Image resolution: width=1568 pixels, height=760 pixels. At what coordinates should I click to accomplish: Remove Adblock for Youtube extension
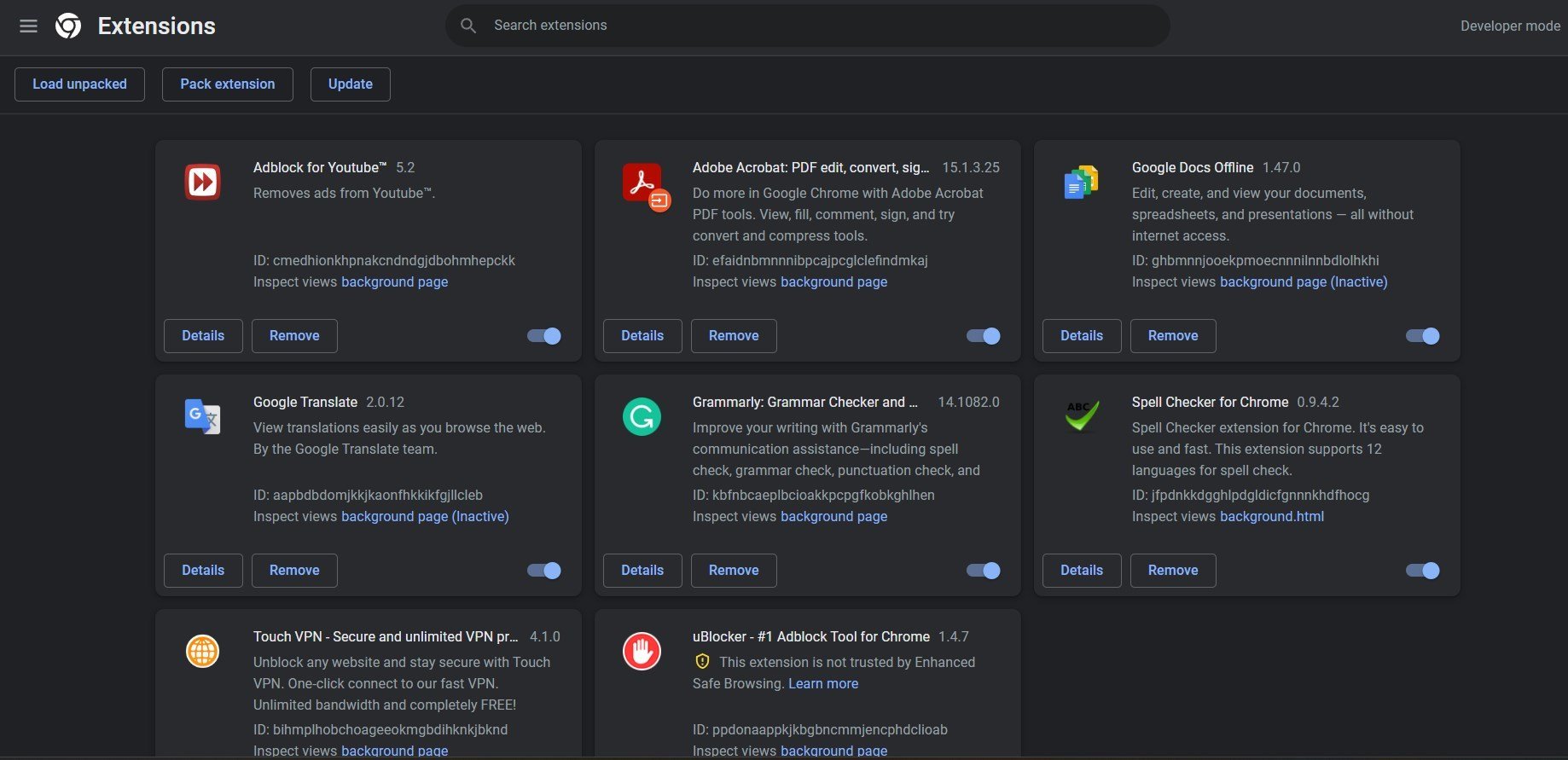[x=294, y=336]
